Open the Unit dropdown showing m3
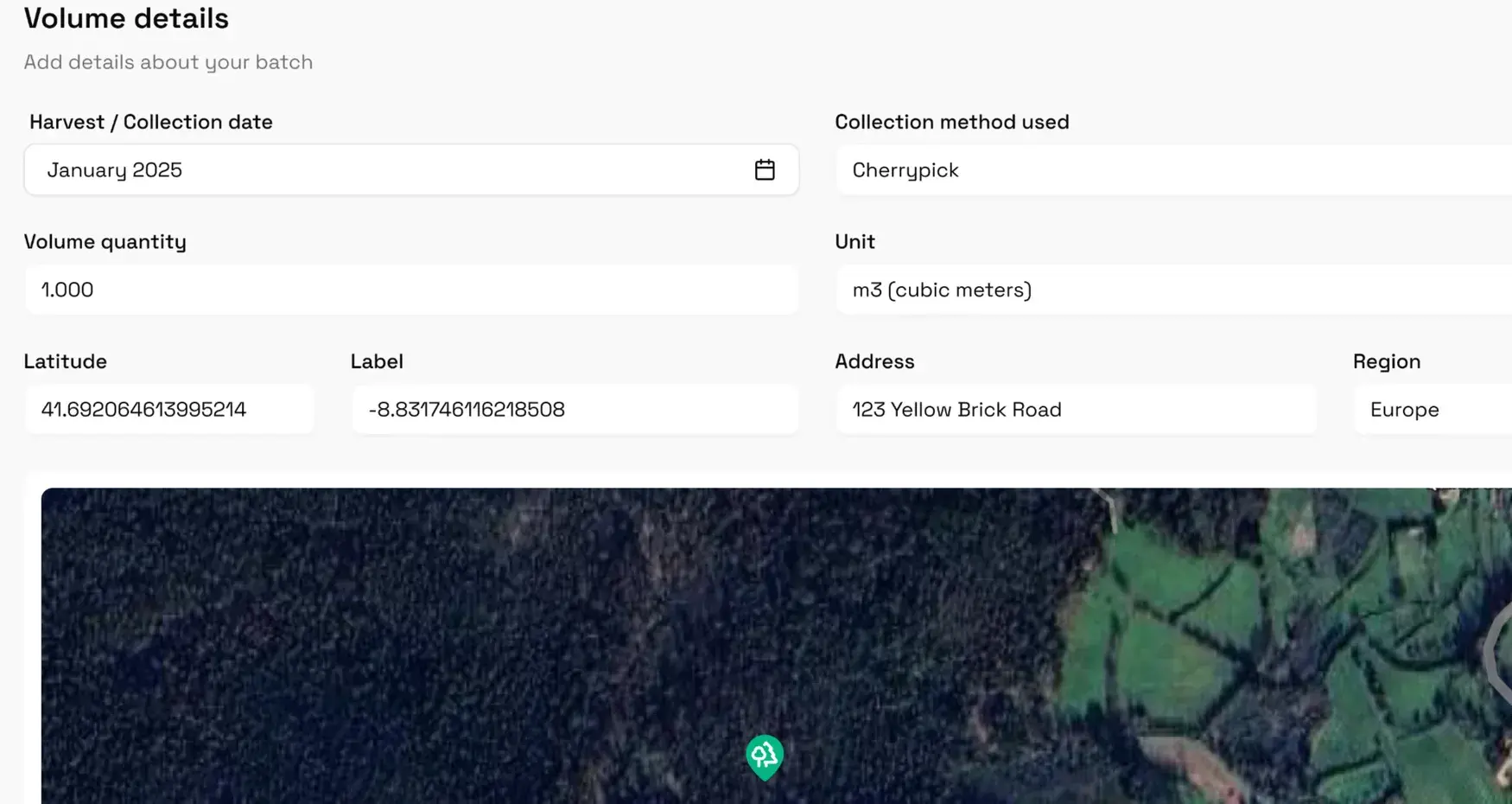Viewport: 1512px width, 804px height. coord(1173,290)
